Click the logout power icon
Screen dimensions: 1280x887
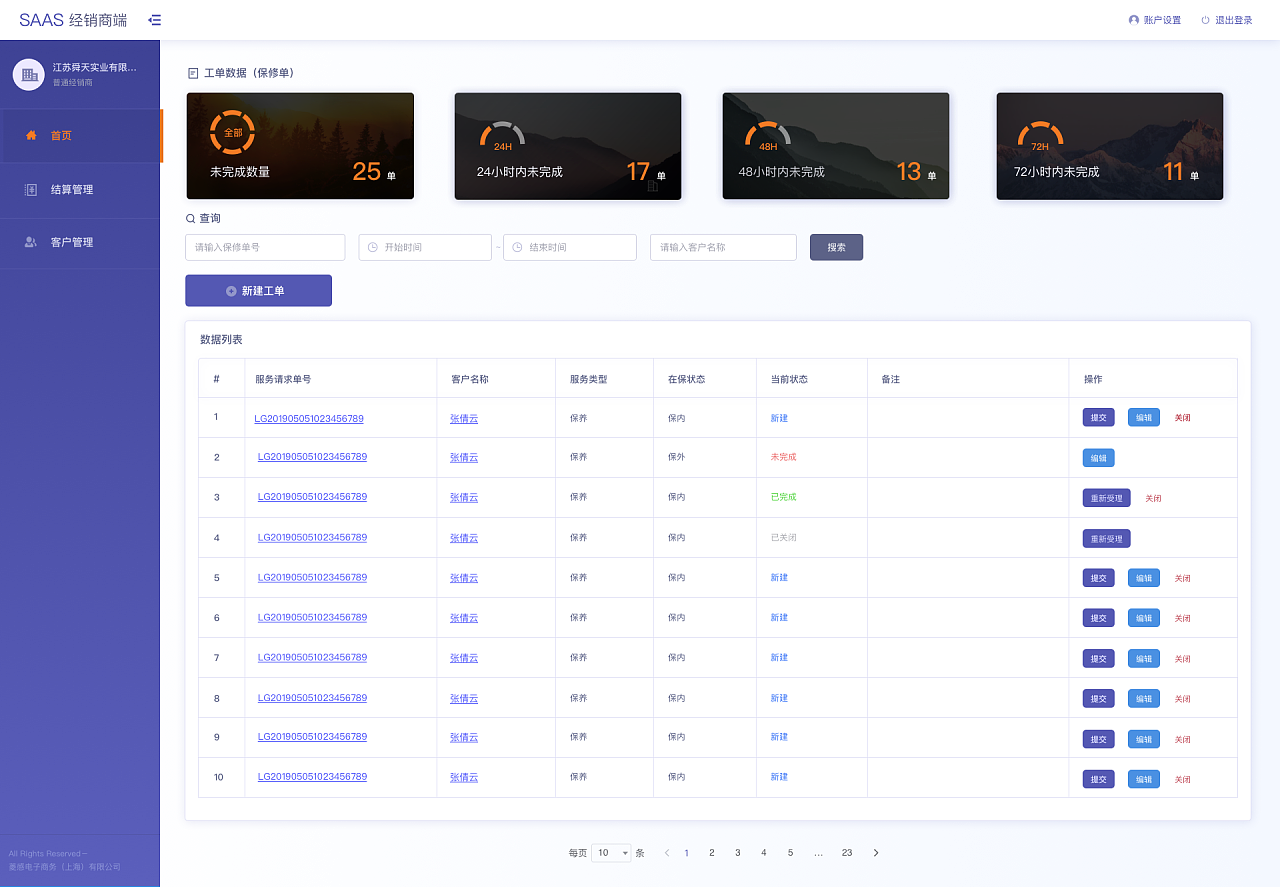1205,20
